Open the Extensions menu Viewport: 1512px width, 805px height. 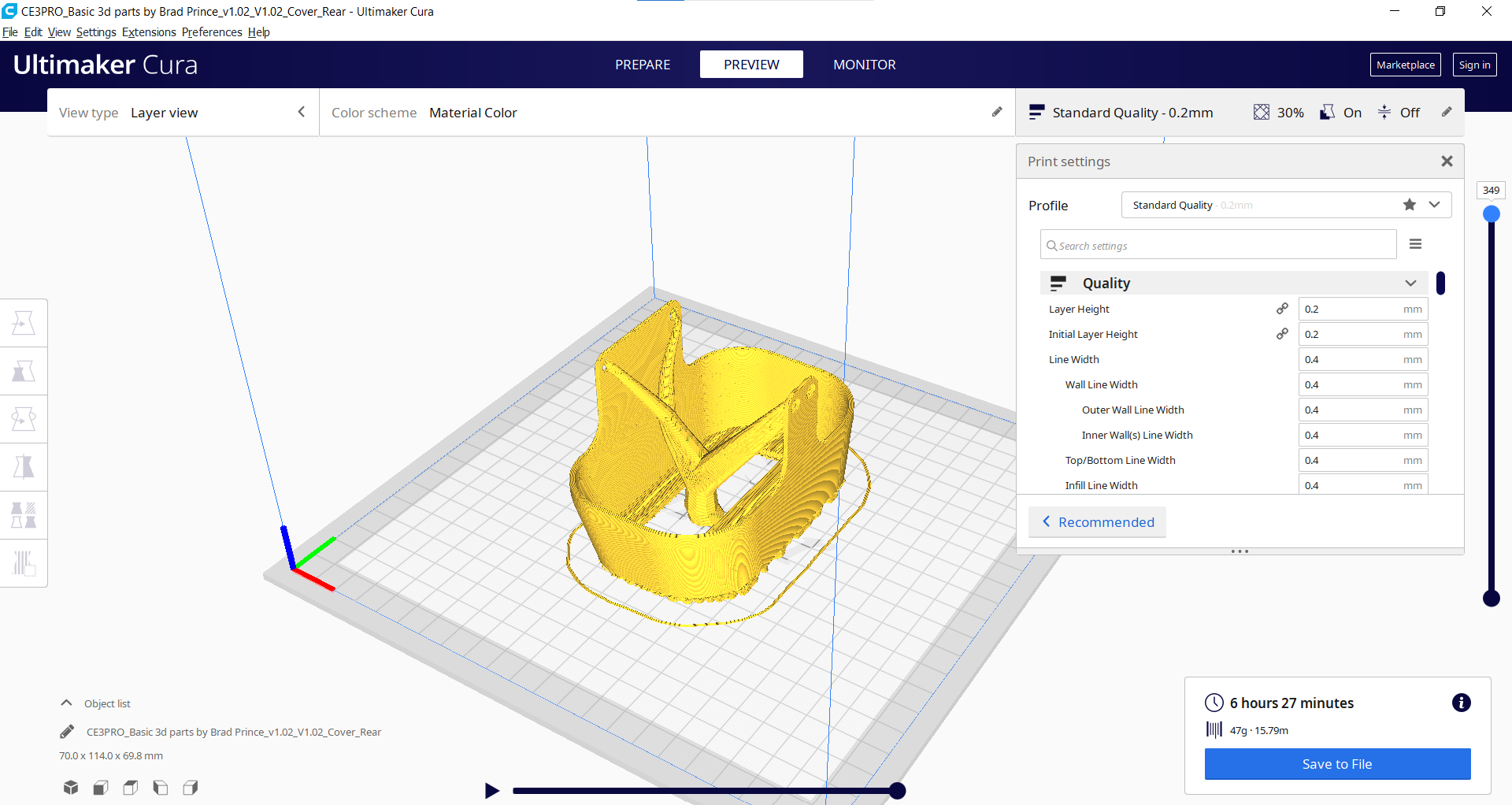149,32
